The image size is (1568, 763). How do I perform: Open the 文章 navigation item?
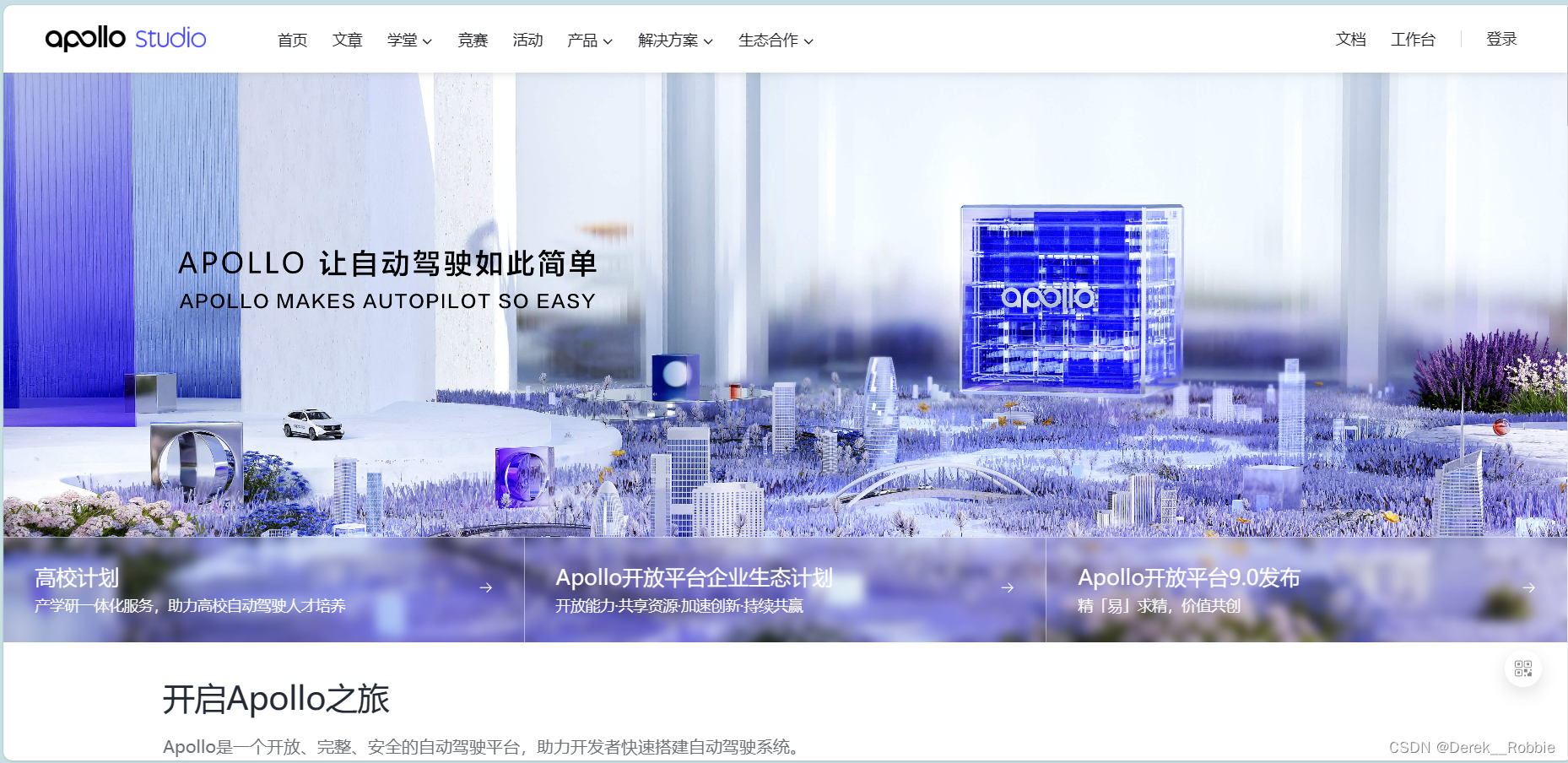348,40
